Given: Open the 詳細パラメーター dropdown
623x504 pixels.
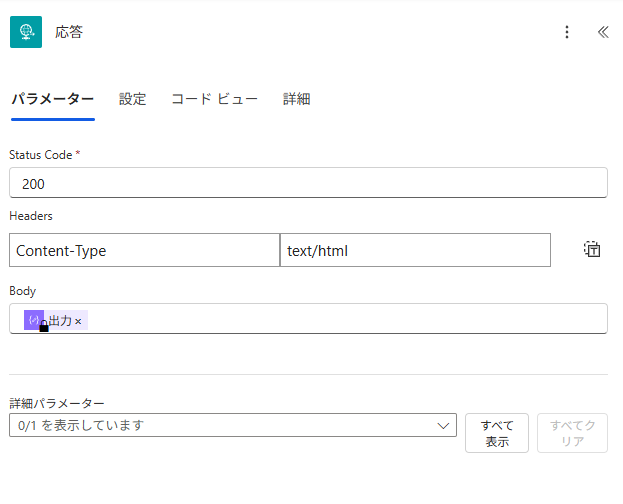Looking at the screenshot, I should pos(233,425).
